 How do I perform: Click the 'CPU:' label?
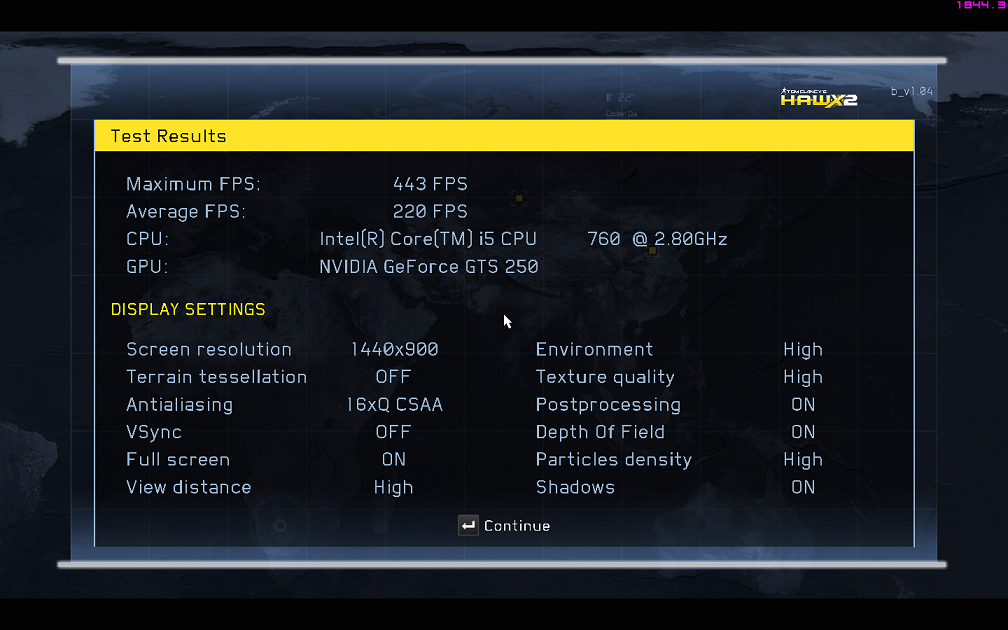tap(147, 239)
